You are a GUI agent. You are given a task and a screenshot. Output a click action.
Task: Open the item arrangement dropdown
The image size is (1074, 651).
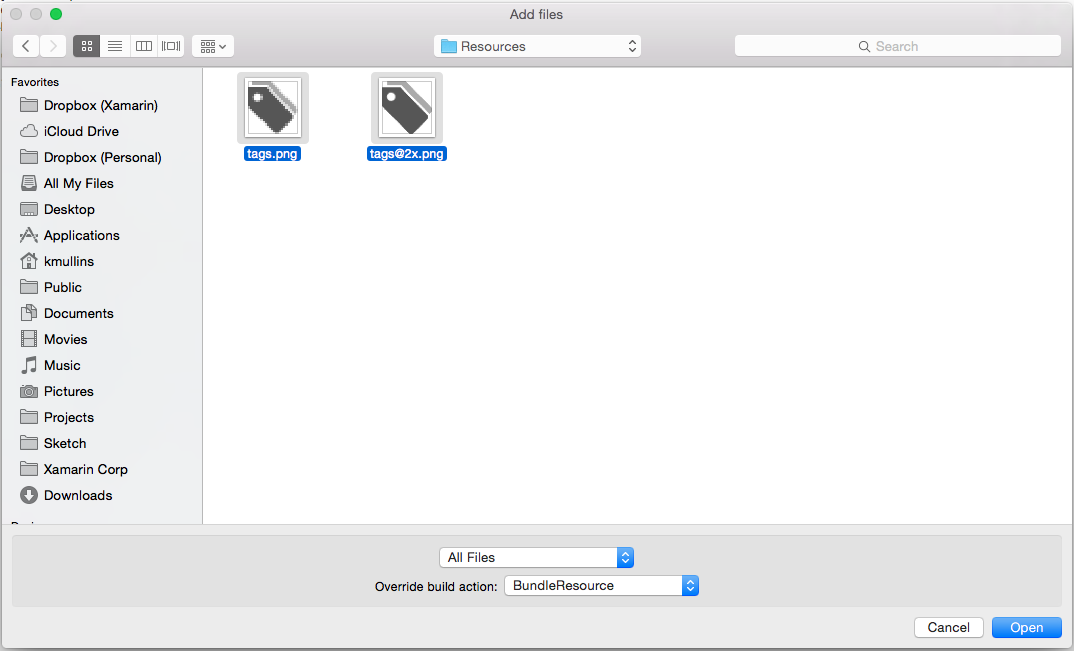click(x=213, y=46)
